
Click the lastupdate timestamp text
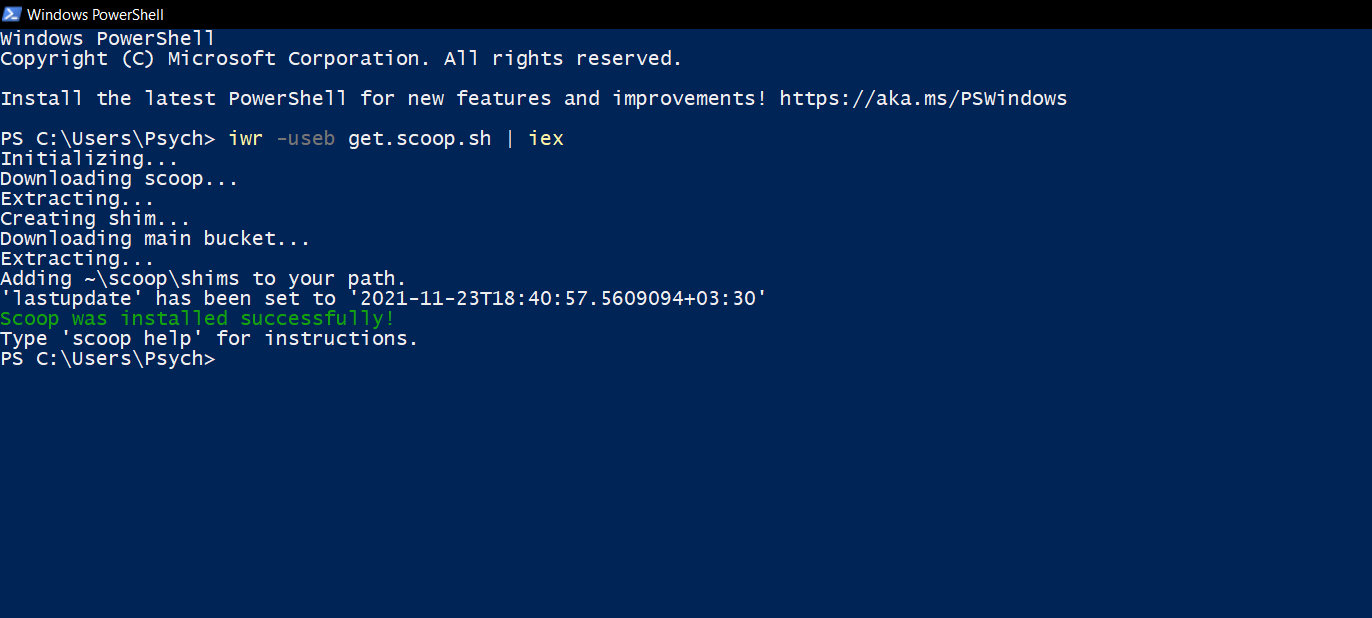pos(570,298)
